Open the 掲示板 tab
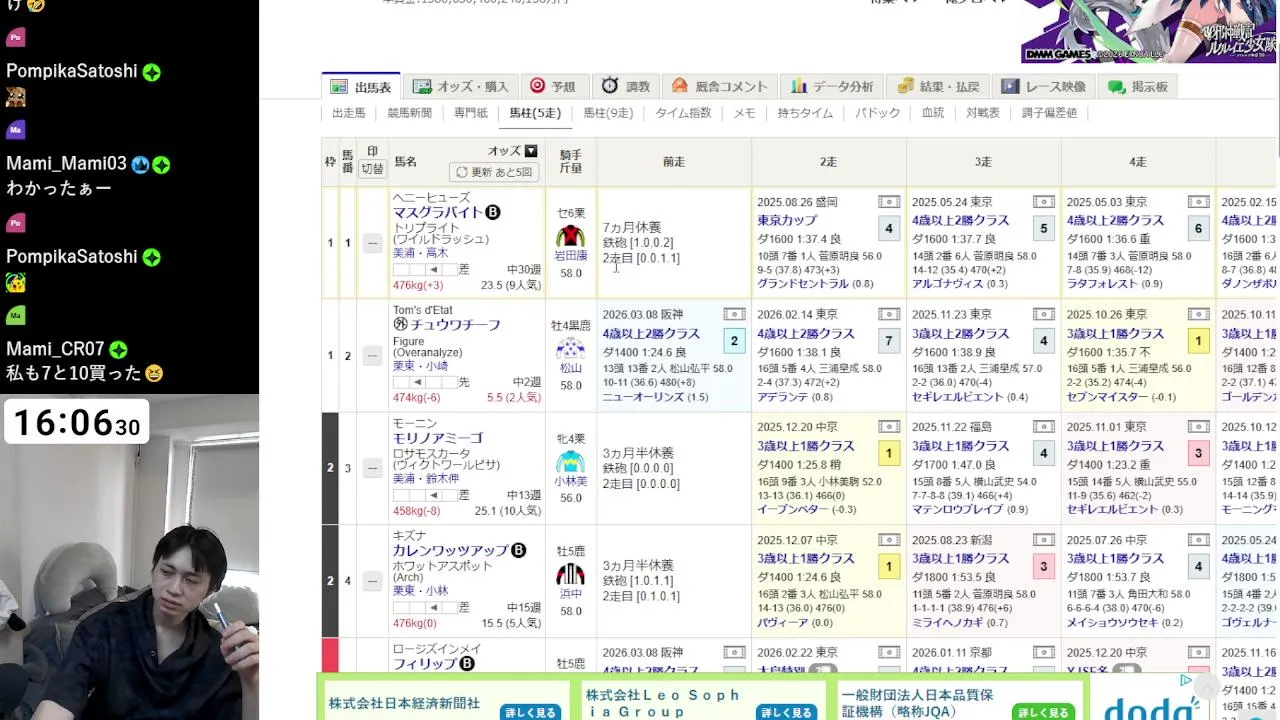The height and width of the screenshot is (720, 1280). (1138, 87)
